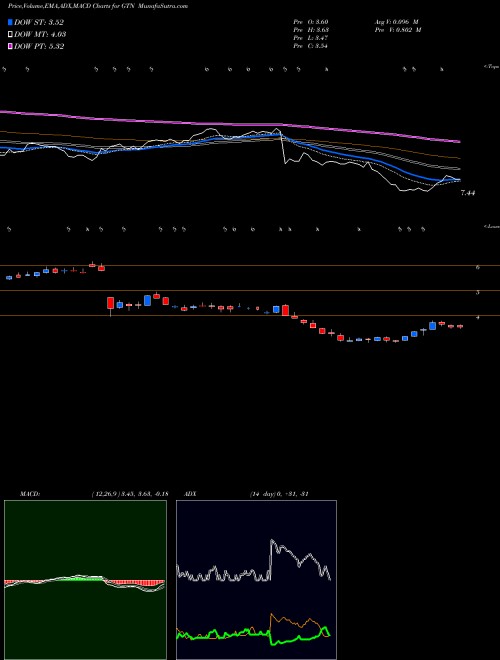Image resolution: width=500 pixels, height=660 pixels.
Task: Select the 'DOW MT: 4.03' legend label
Action: click(40, 35)
